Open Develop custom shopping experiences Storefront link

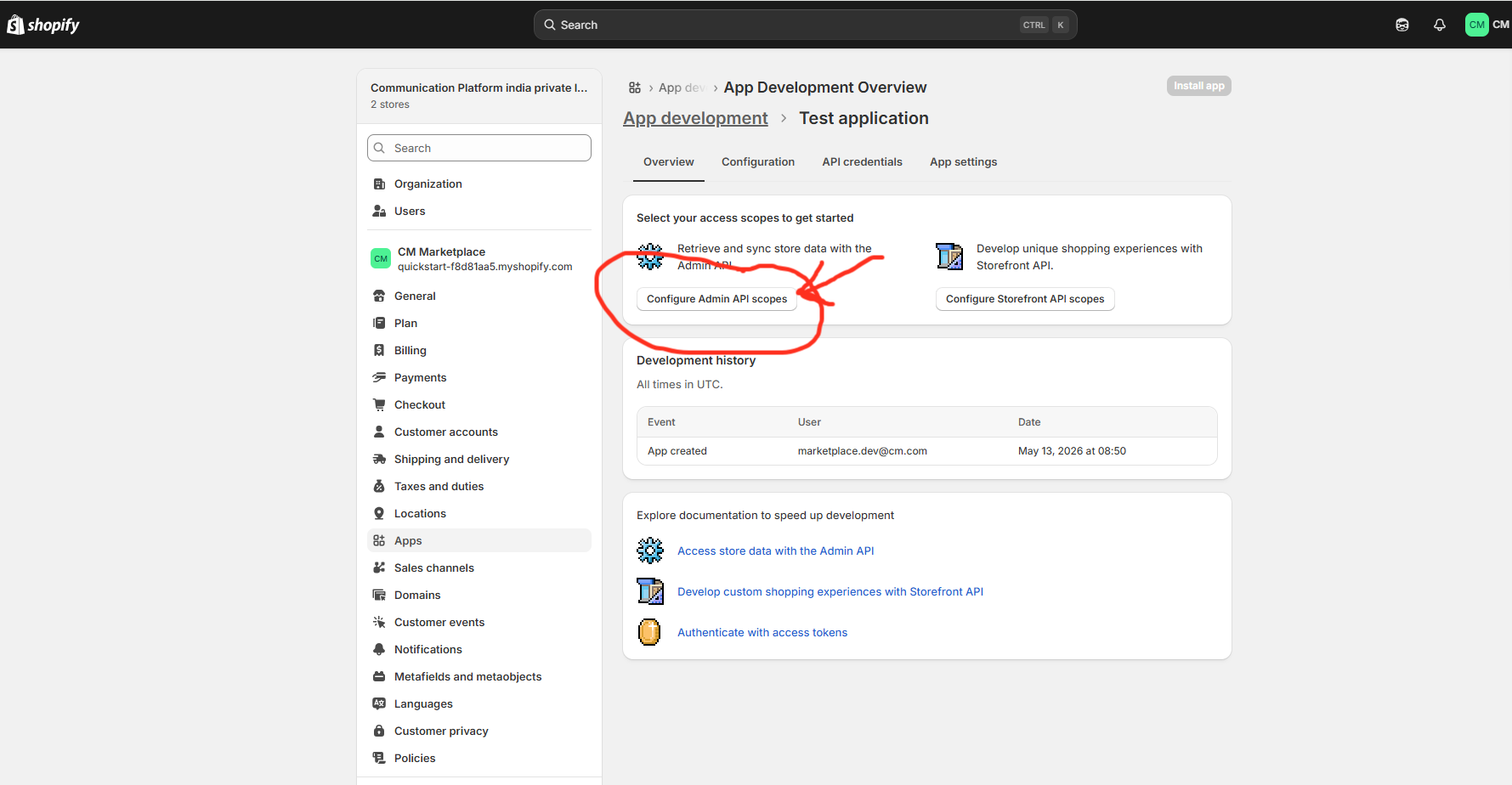coord(830,591)
